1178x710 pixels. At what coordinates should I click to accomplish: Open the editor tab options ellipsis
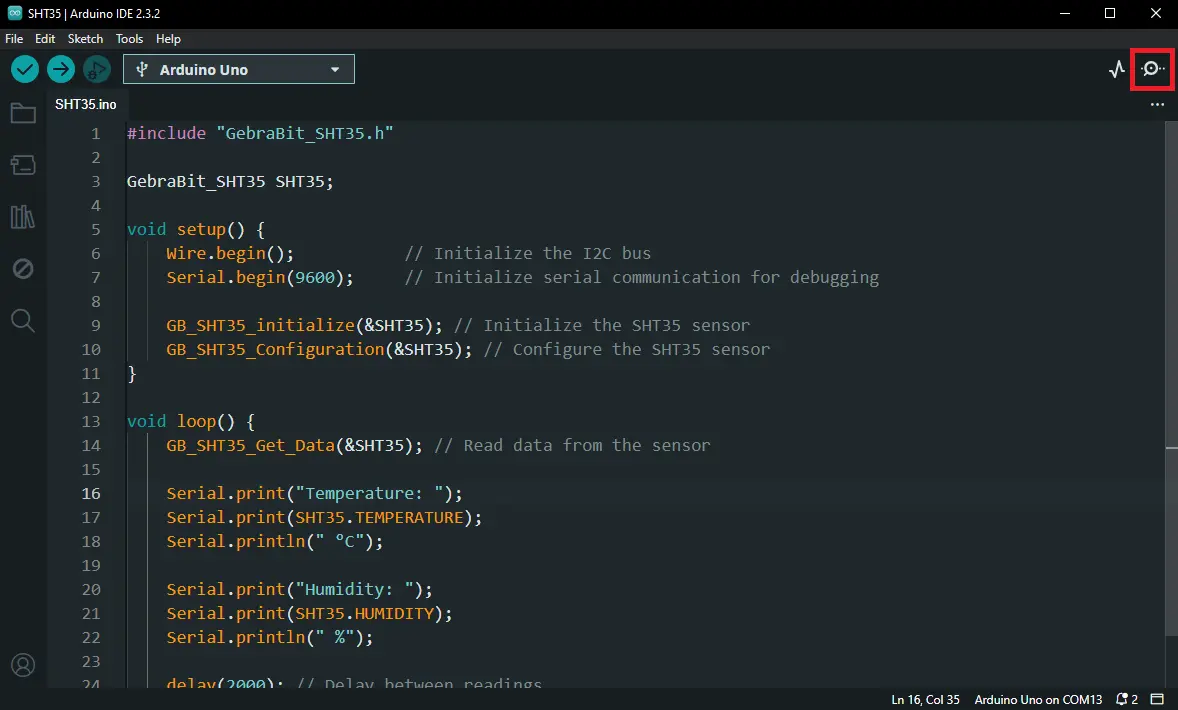tap(1157, 104)
